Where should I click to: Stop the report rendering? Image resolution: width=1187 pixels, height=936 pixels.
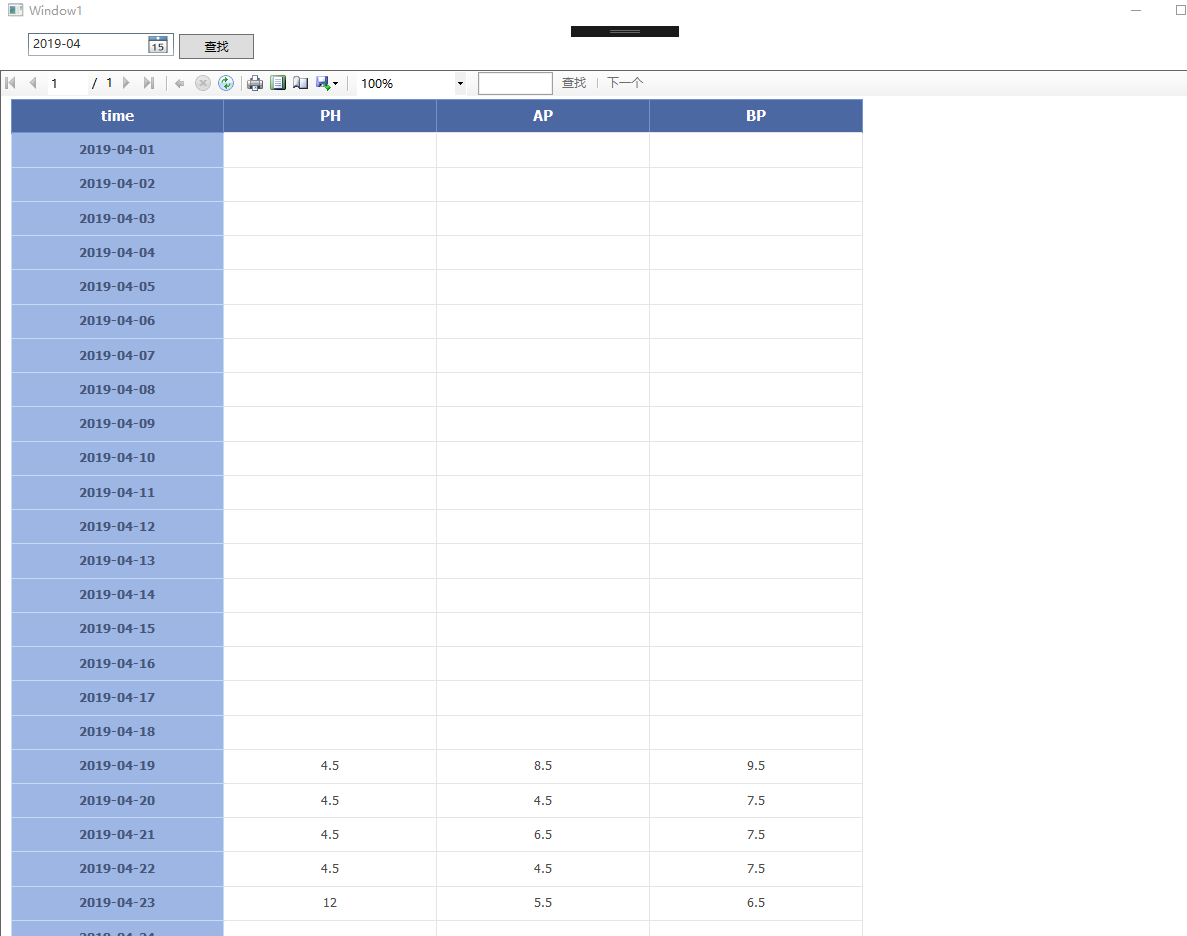tap(202, 83)
